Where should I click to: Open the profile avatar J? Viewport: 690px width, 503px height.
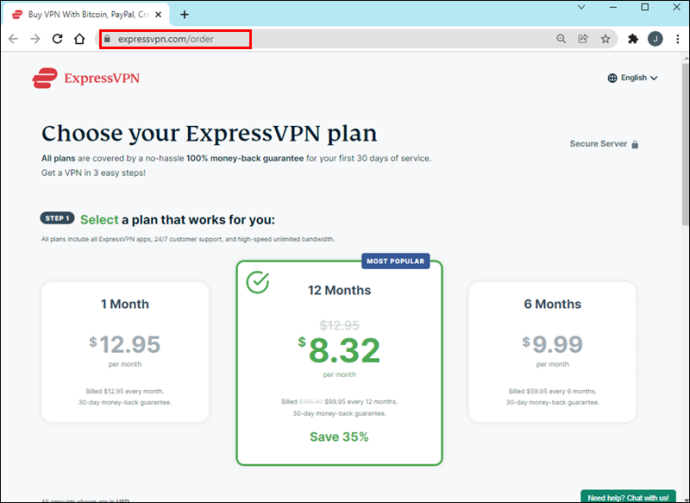655,39
